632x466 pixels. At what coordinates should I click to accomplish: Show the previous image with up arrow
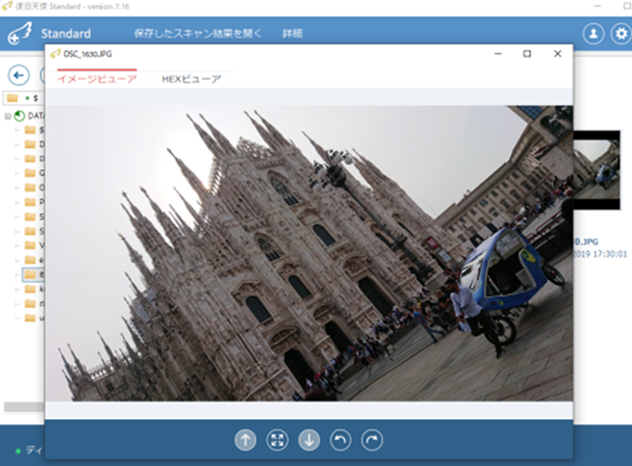[245, 440]
